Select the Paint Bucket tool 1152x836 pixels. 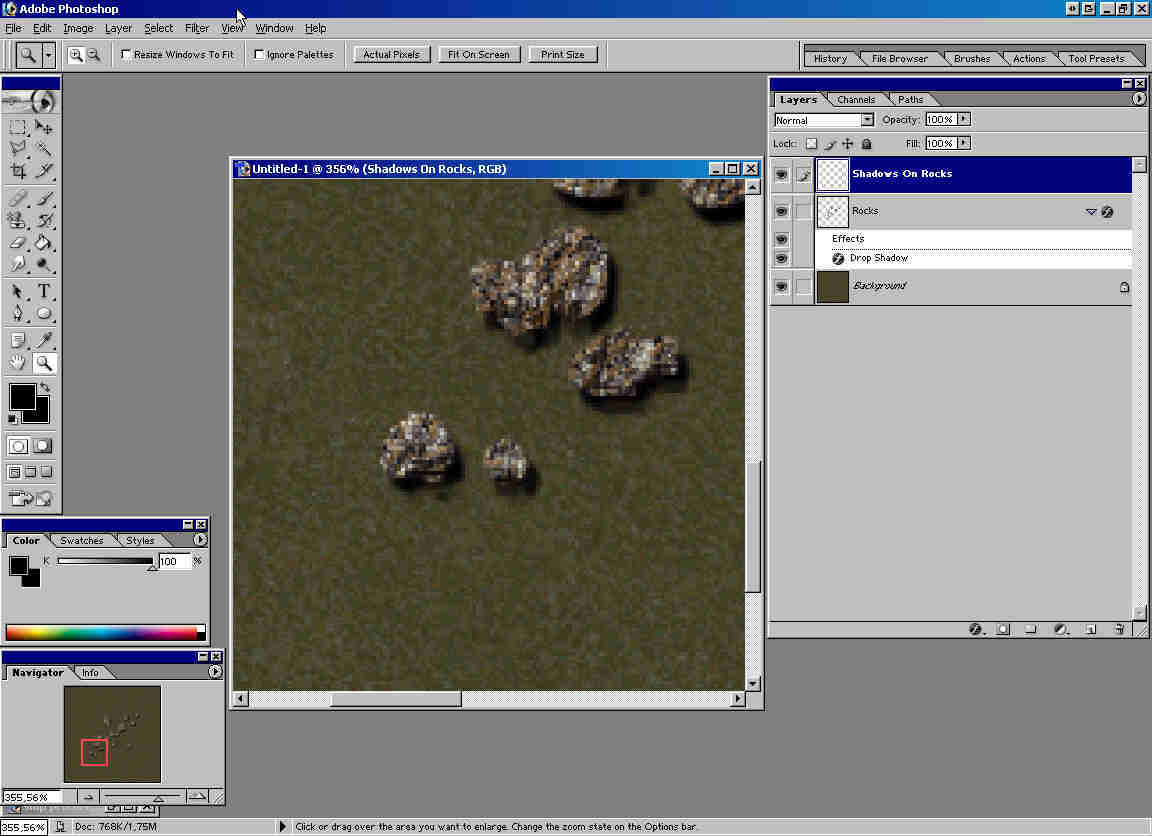click(44, 243)
